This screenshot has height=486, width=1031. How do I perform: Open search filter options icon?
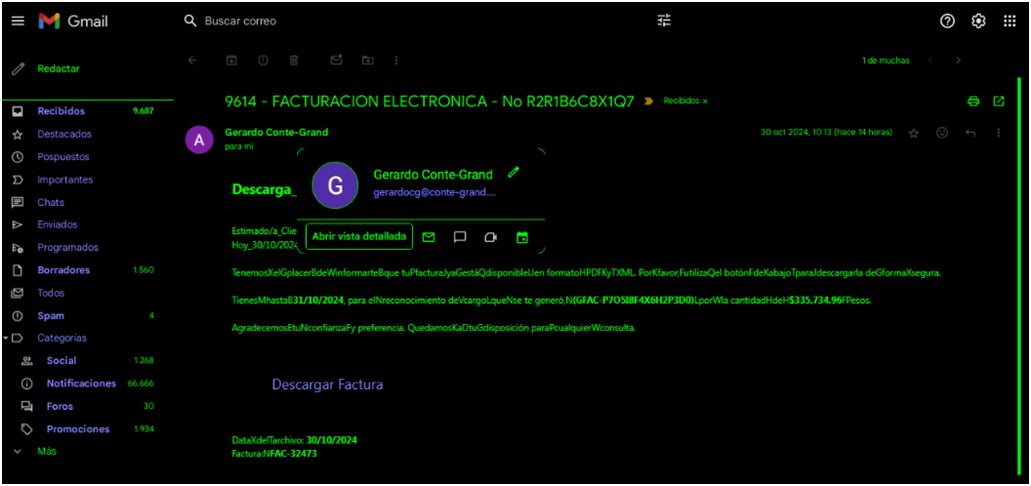point(664,21)
